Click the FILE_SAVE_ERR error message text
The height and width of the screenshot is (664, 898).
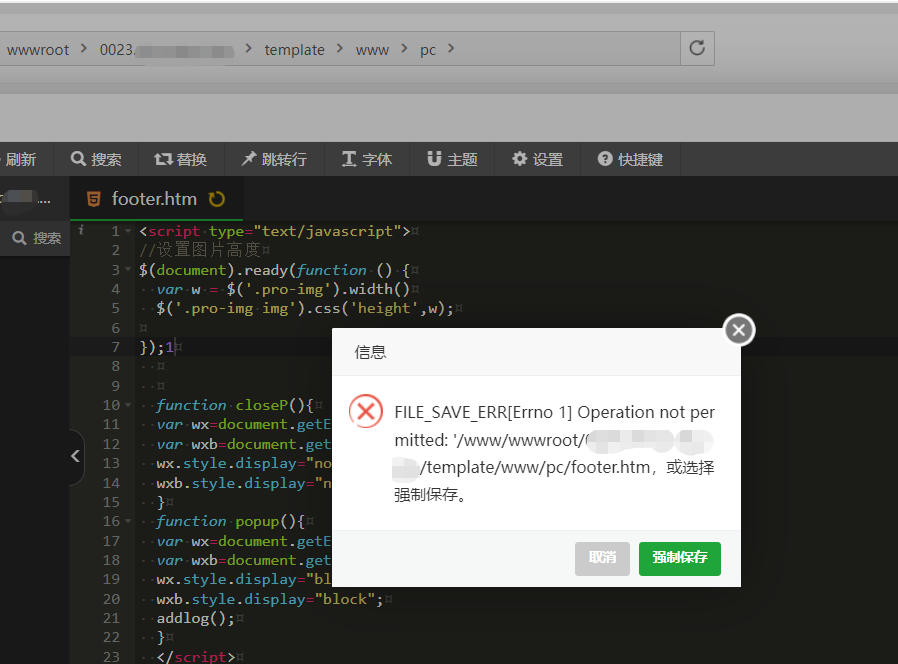pyautogui.click(x=554, y=453)
